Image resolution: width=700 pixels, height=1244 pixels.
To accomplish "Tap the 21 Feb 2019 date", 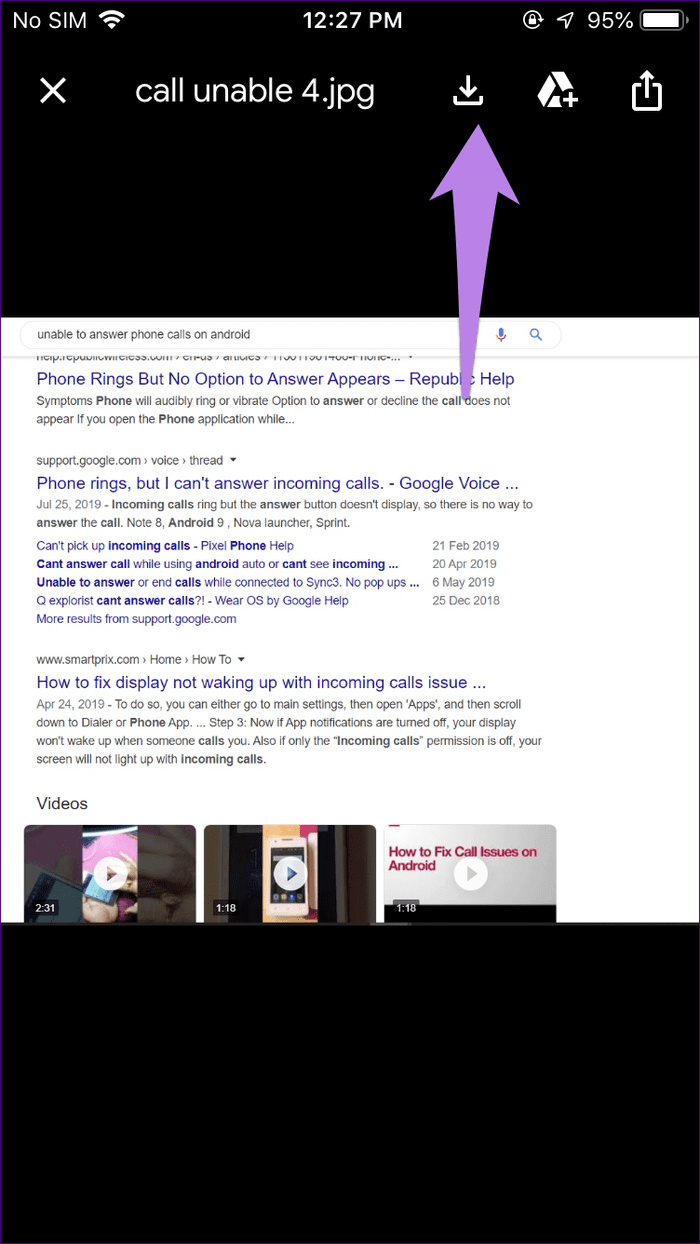I will click(466, 546).
